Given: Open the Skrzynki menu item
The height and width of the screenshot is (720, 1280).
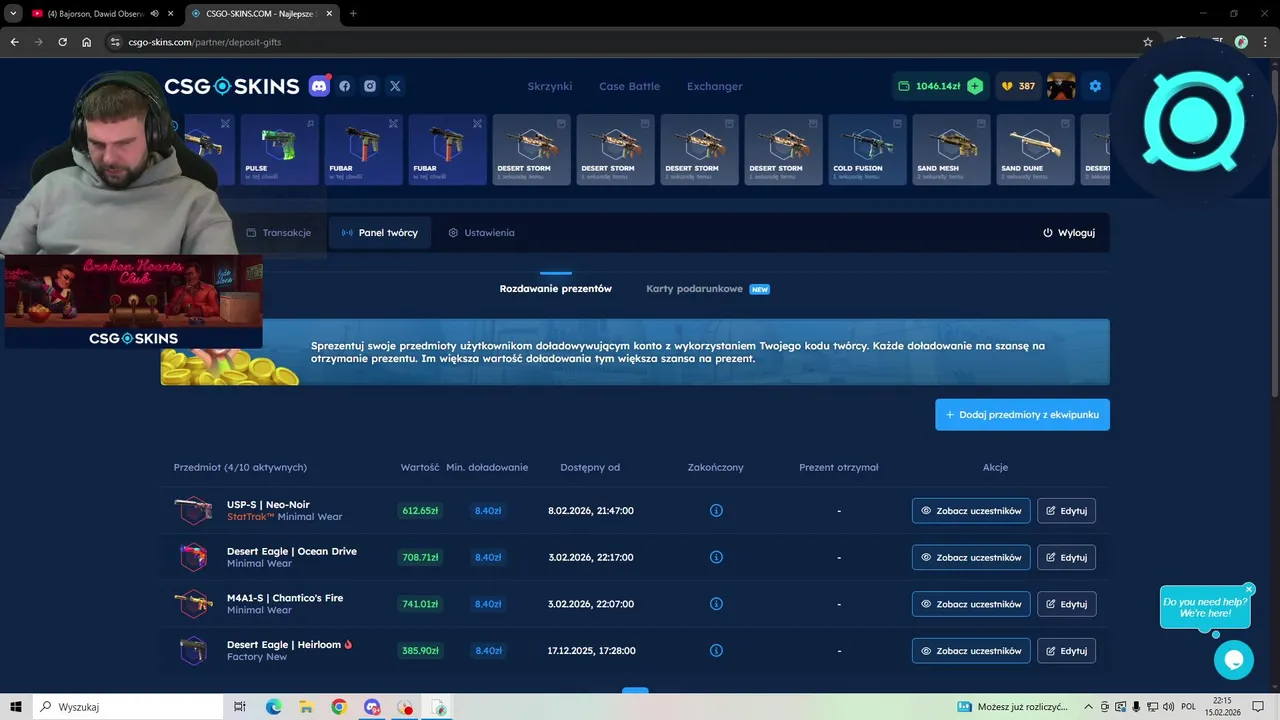Looking at the screenshot, I should pos(550,86).
